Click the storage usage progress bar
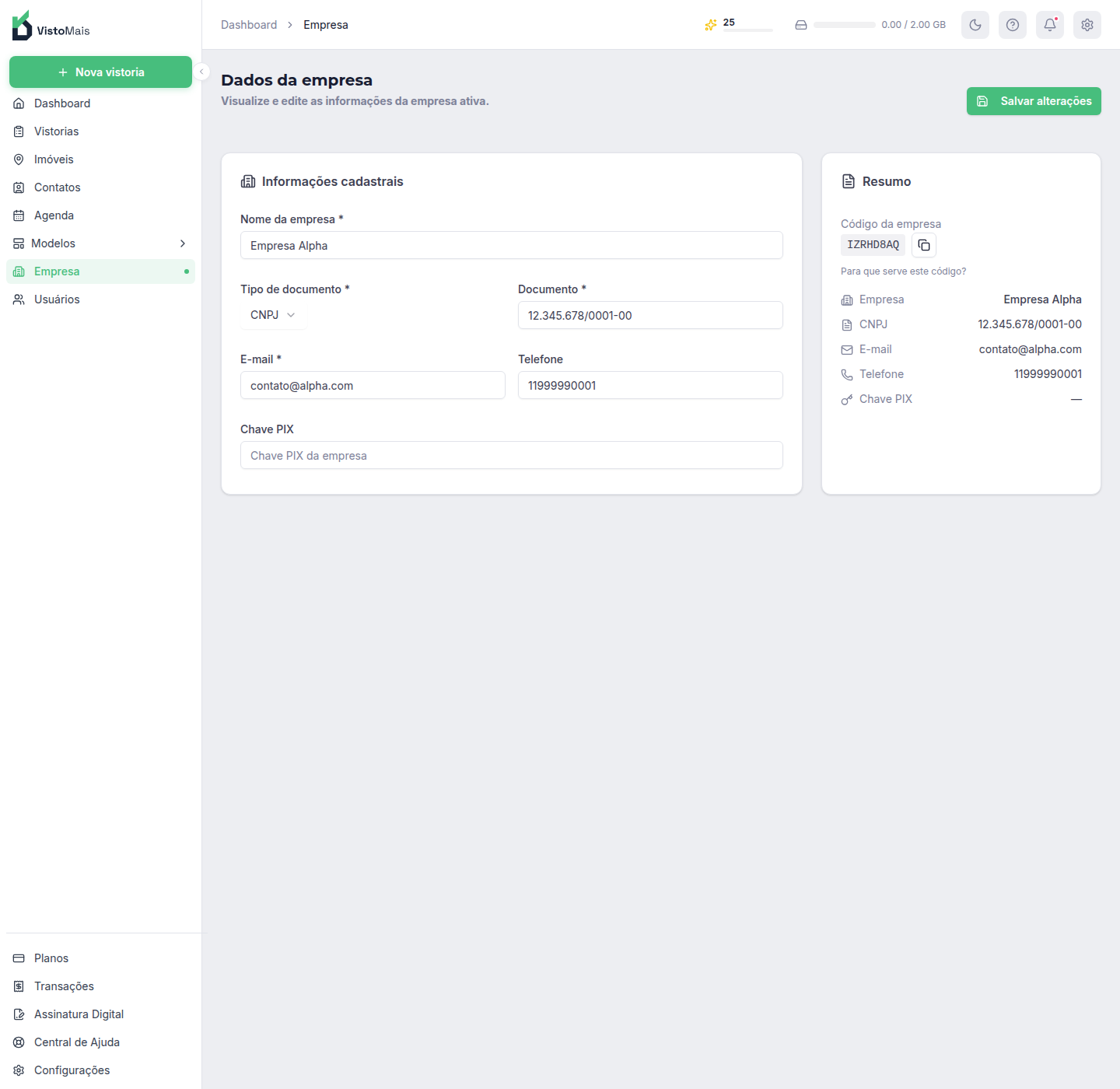 [x=845, y=25]
